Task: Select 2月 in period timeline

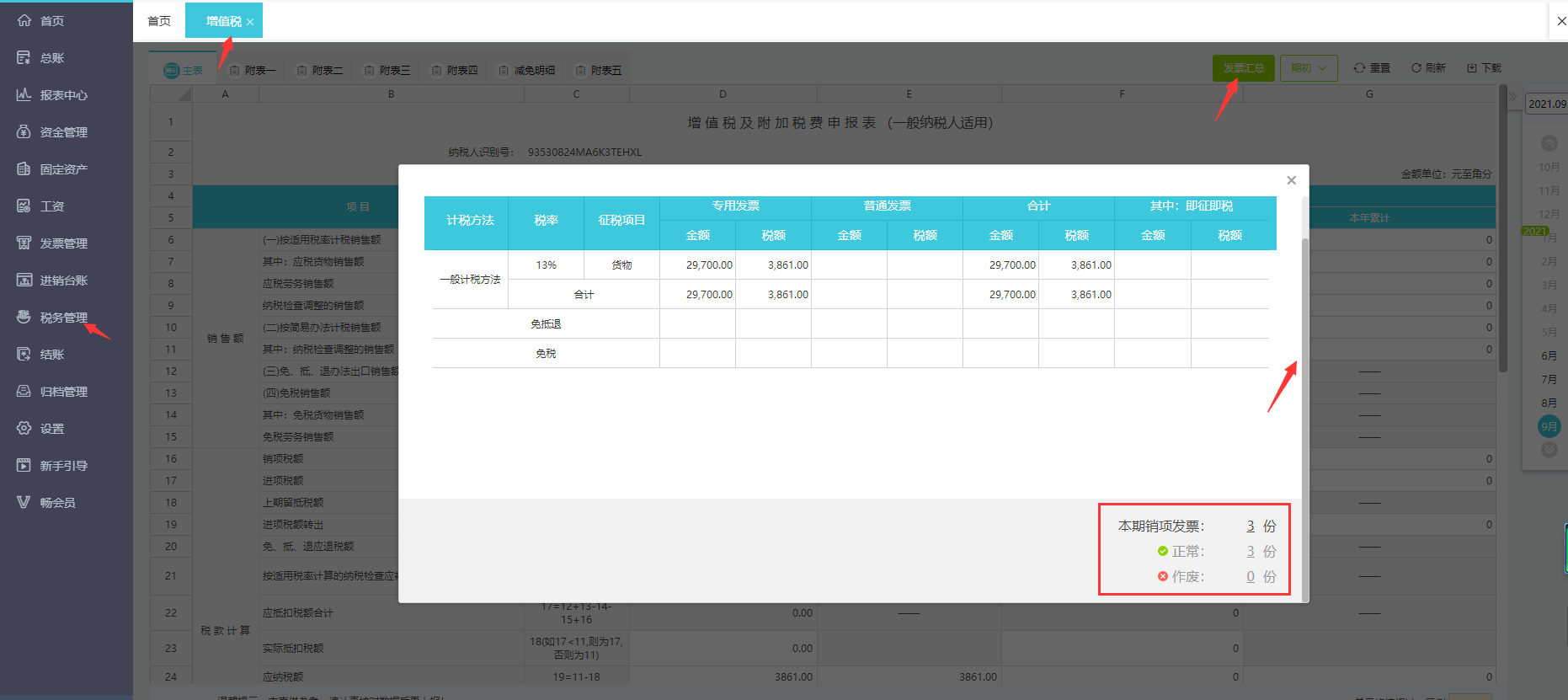Action: 1549,262
